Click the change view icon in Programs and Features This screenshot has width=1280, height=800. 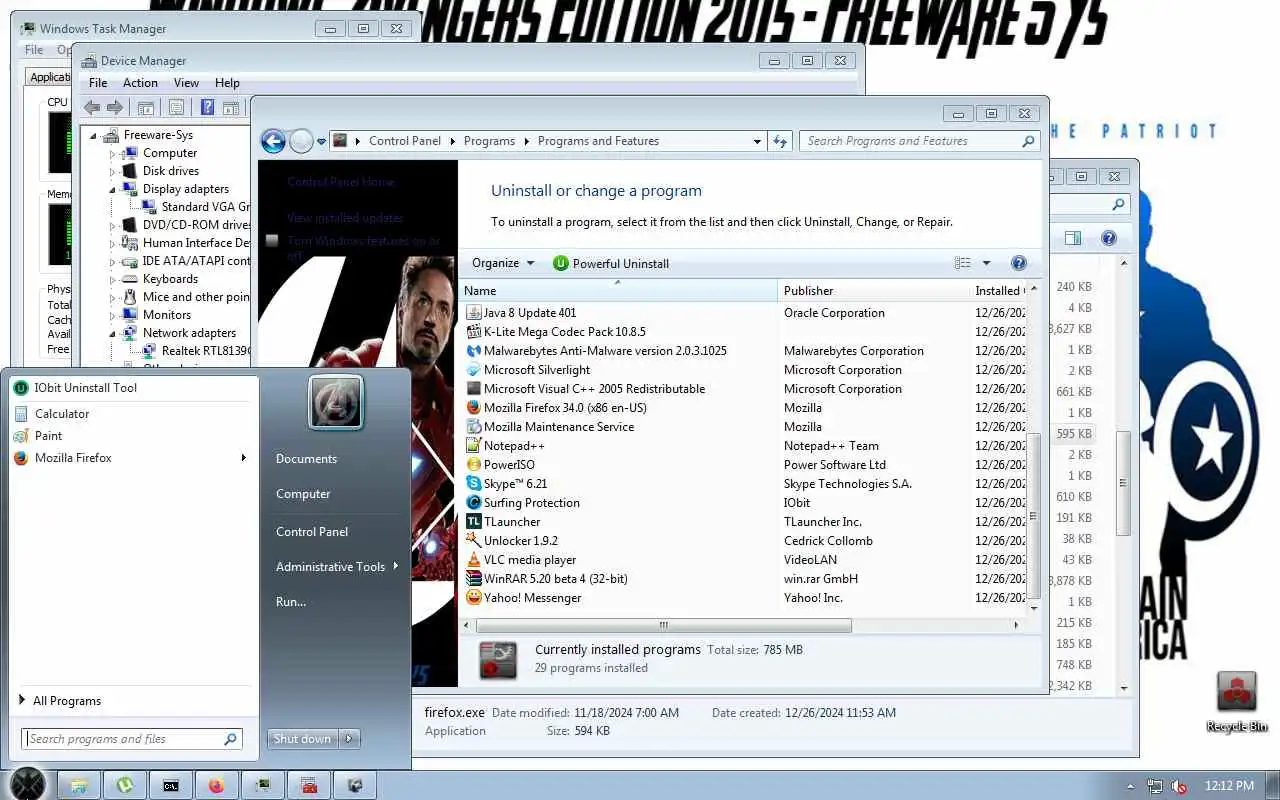(x=963, y=263)
